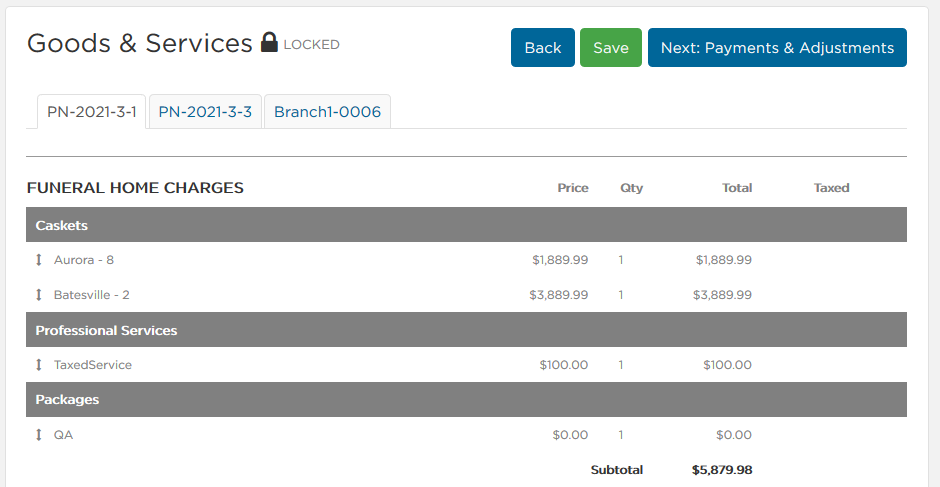Image resolution: width=940 pixels, height=487 pixels.
Task: Click the Taxed column header
Action: click(x=831, y=188)
